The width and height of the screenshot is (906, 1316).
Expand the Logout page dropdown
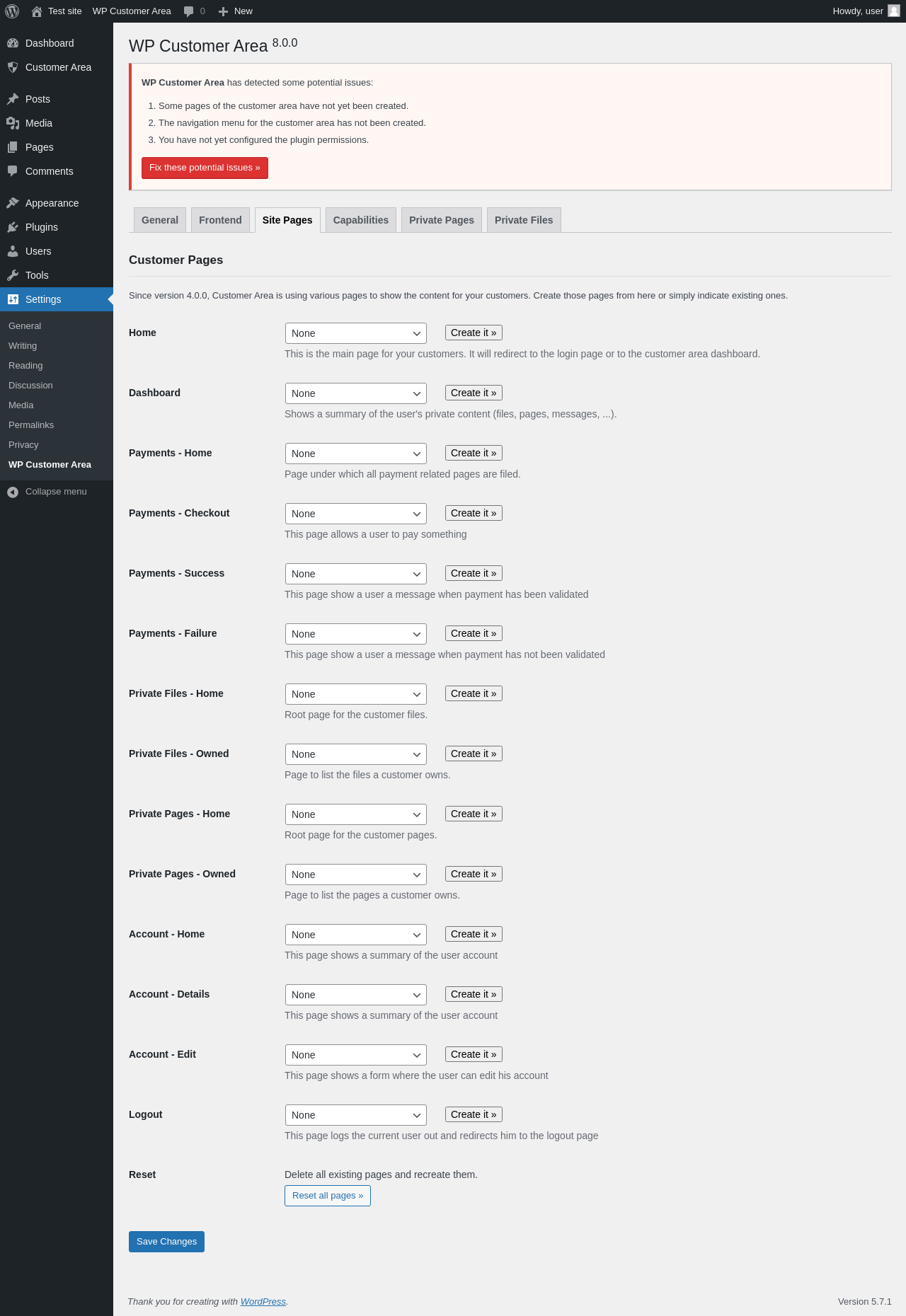pos(355,1115)
